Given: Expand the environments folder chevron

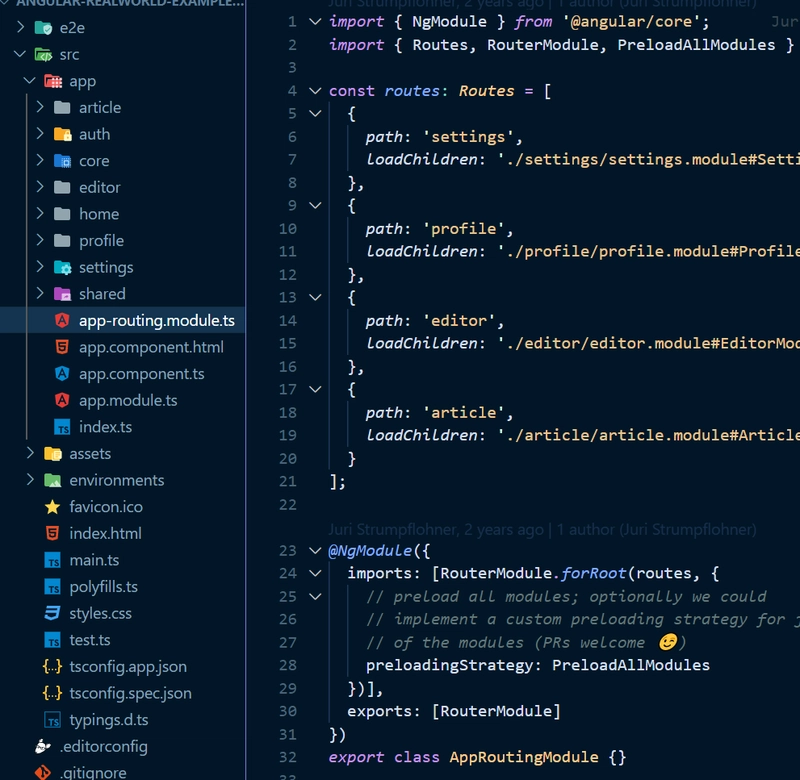Looking at the screenshot, I should pos(30,480).
